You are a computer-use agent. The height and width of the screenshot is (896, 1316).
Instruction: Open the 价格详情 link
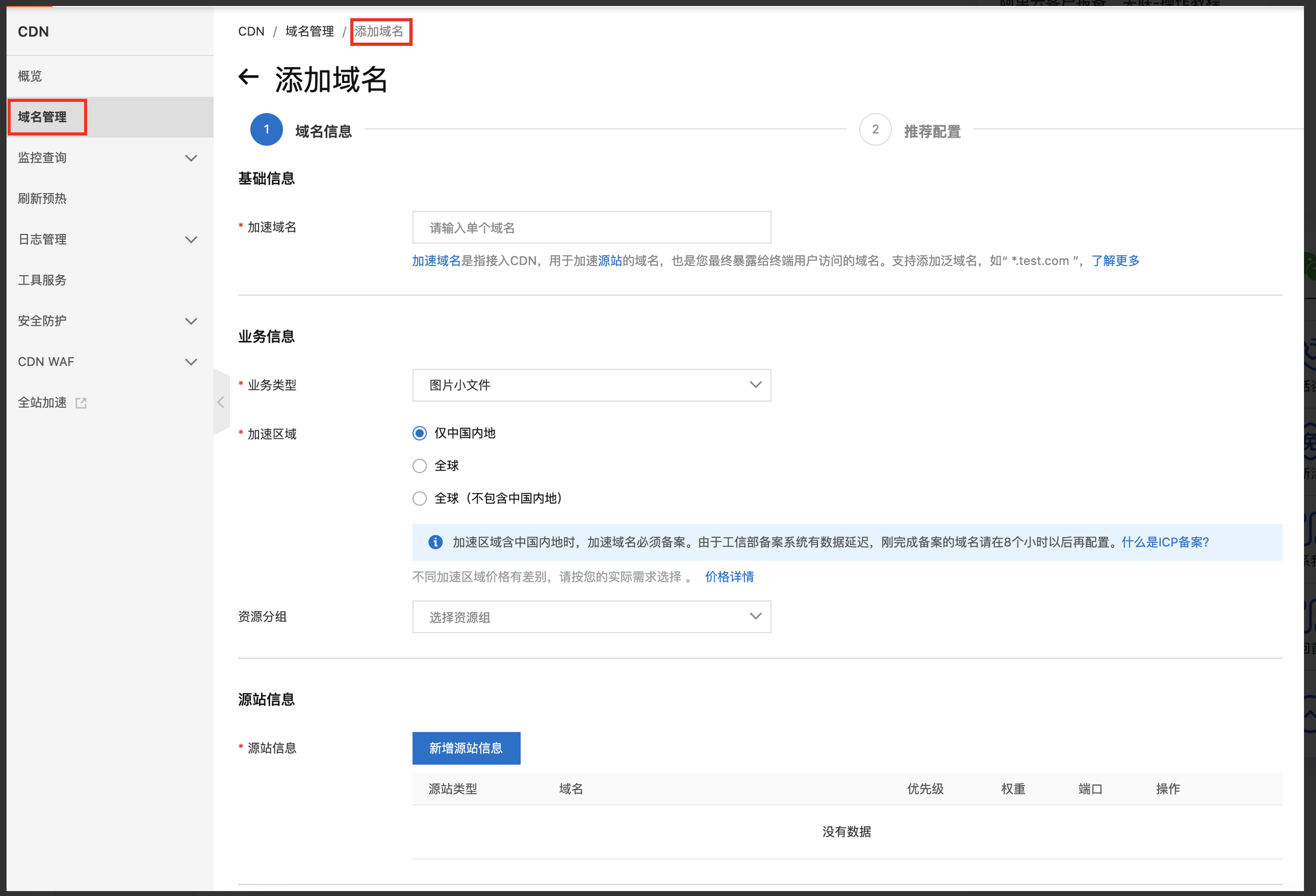(x=729, y=577)
